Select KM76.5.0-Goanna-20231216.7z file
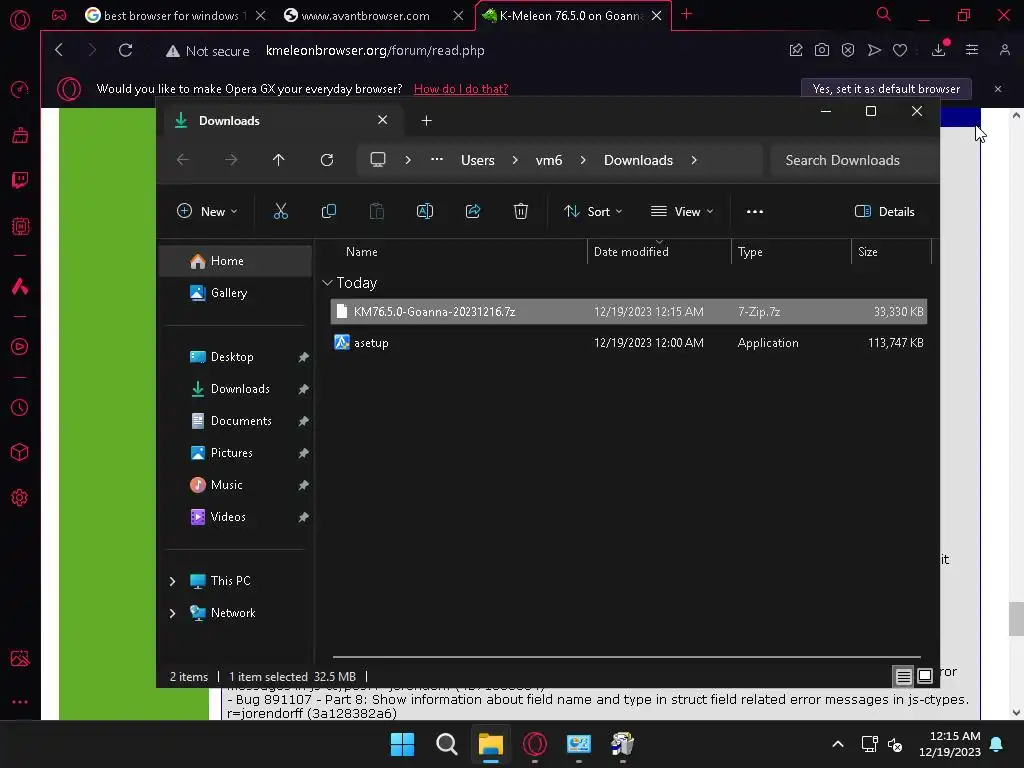 (629, 312)
